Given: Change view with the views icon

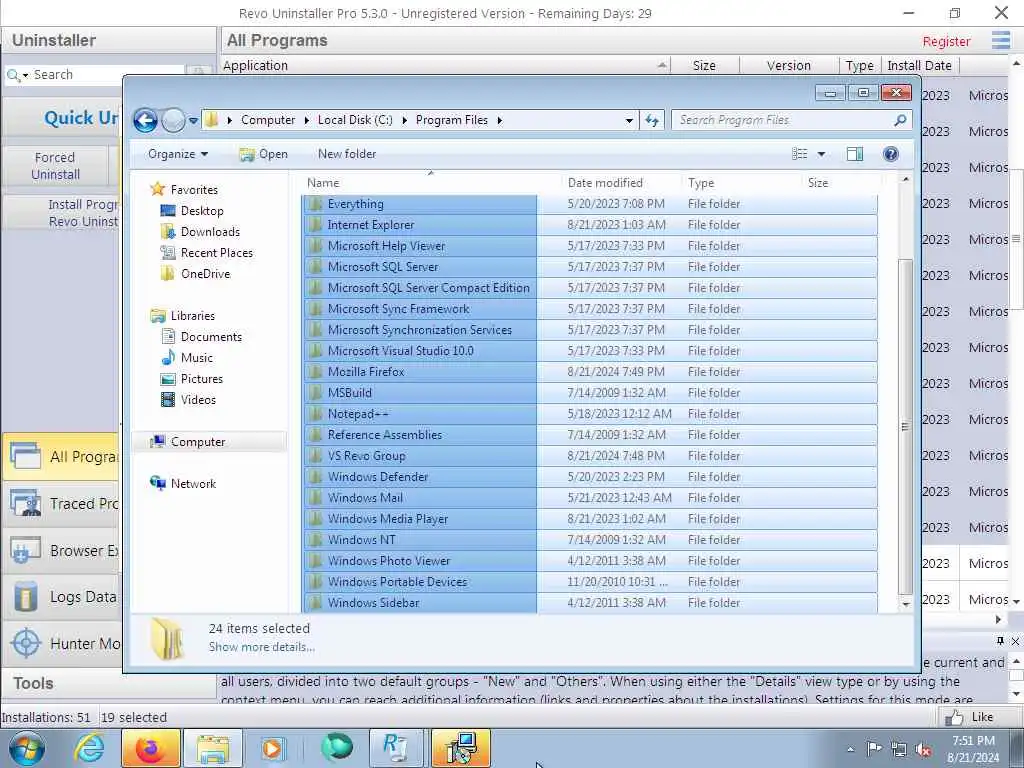Looking at the screenshot, I should [x=800, y=154].
